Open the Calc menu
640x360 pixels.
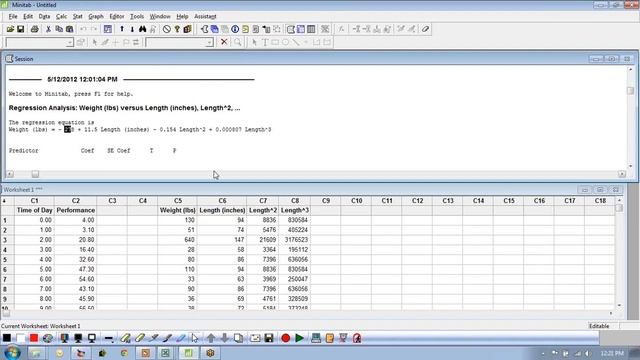(61, 16)
